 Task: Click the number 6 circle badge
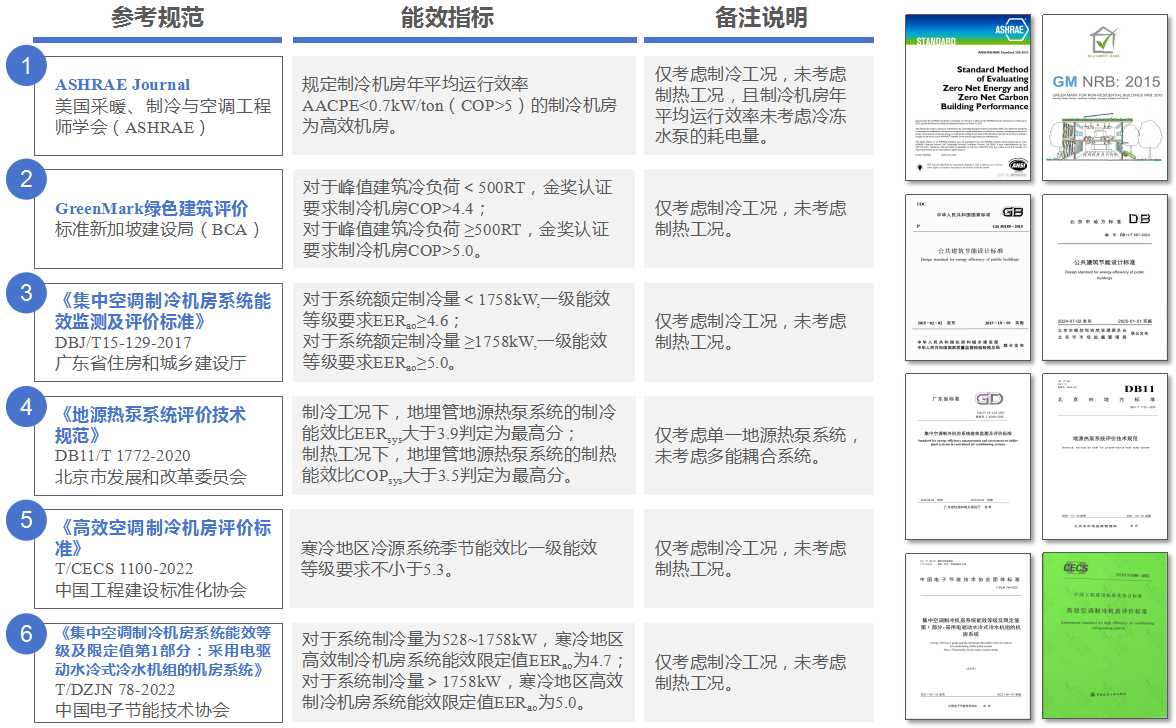[x=27, y=634]
